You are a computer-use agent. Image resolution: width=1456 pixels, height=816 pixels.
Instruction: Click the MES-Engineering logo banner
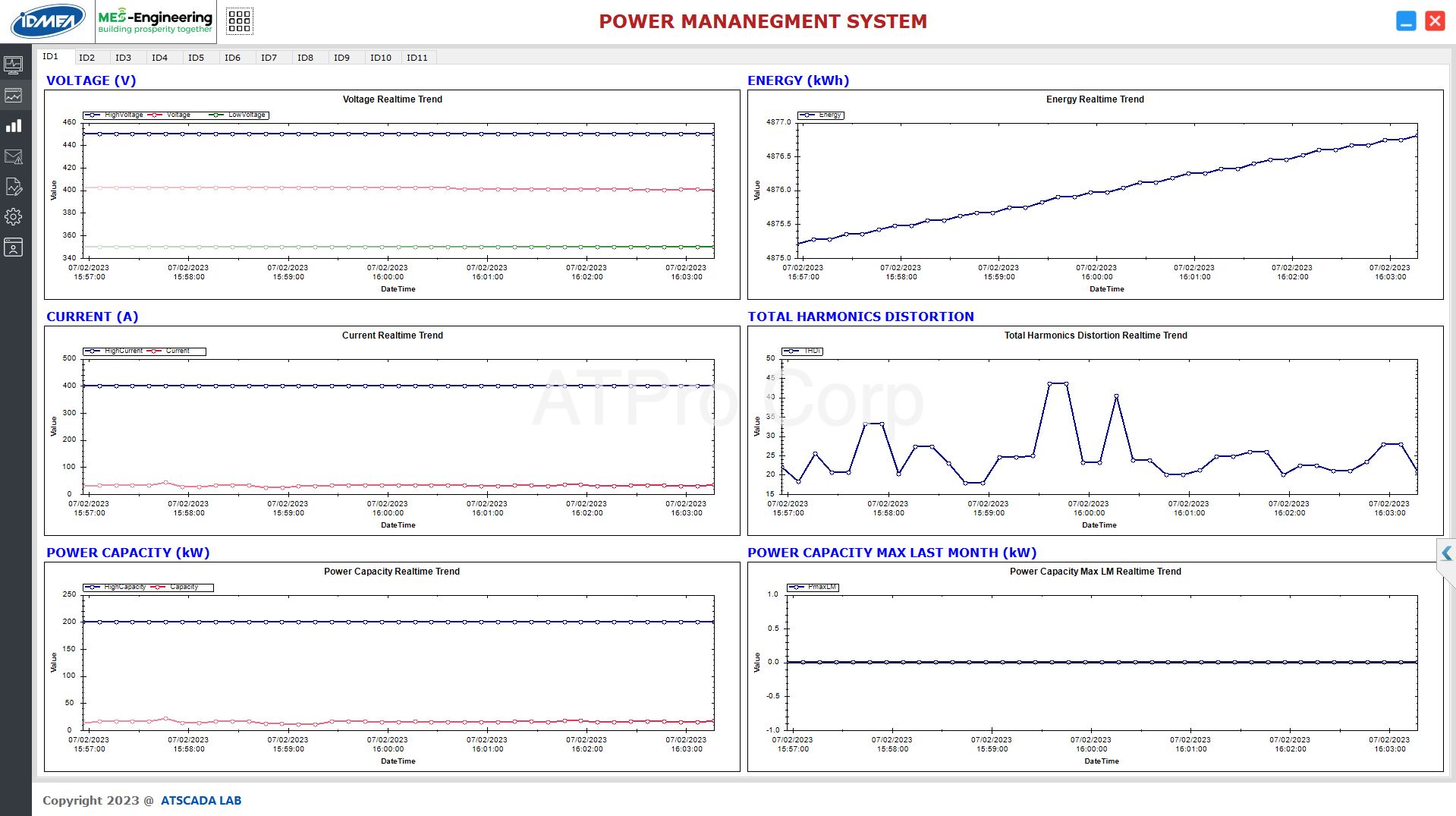pos(156,21)
